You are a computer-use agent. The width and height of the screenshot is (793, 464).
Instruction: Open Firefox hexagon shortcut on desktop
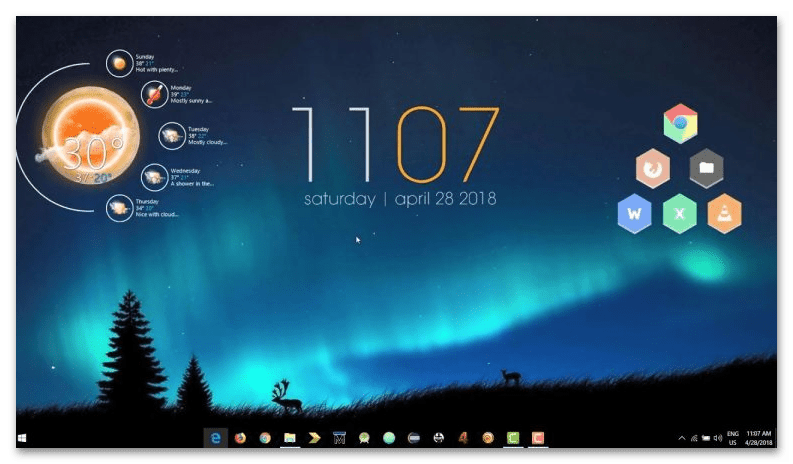point(653,168)
